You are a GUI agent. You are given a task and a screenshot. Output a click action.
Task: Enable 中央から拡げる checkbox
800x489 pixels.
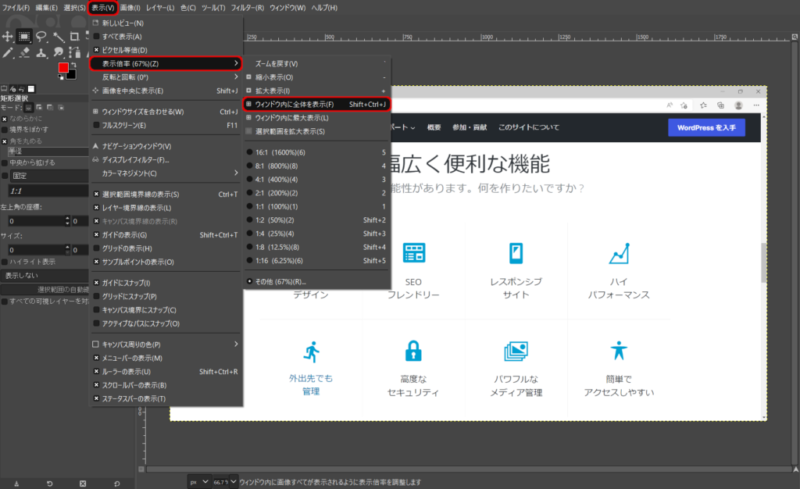[x=5, y=163]
